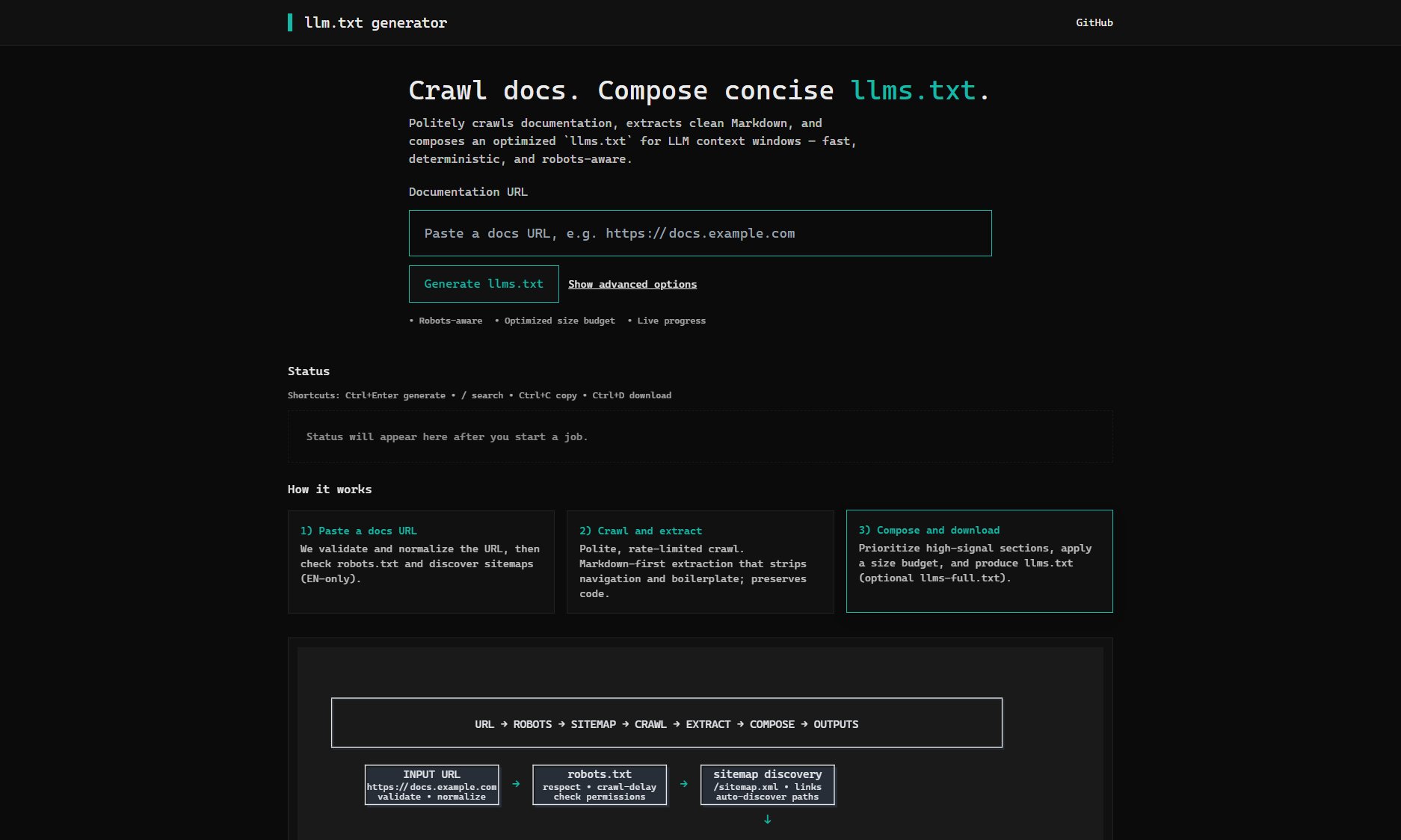This screenshot has width=1401, height=840.
Task: Click the arrow between INPUT URL and robots.txt
Action: pos(516,784)
